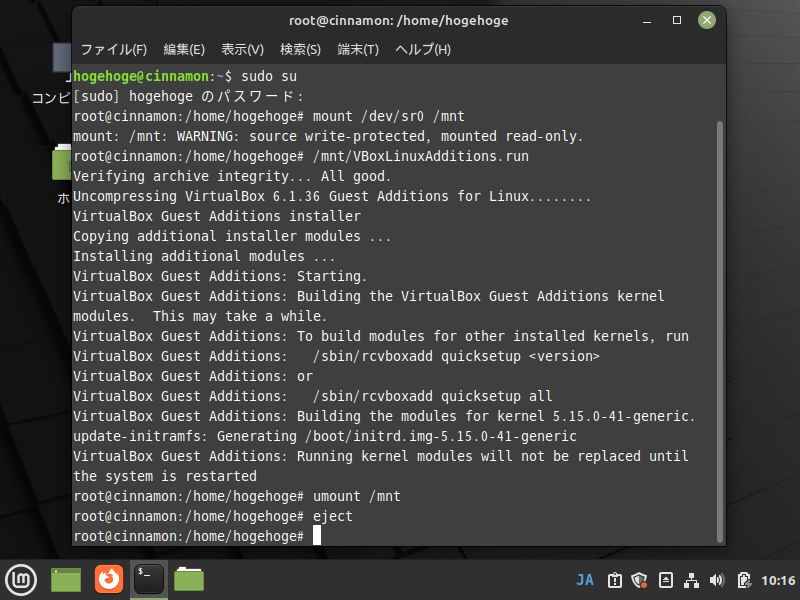Open the update manager shield icon
The width and height of the screenshot is (800, 600).
click(x=639, y=580)
